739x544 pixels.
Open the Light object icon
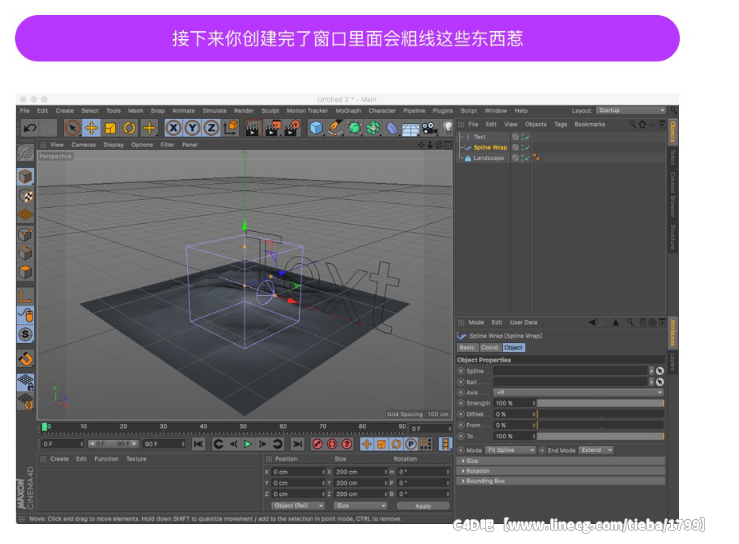(x=448, y=127)
